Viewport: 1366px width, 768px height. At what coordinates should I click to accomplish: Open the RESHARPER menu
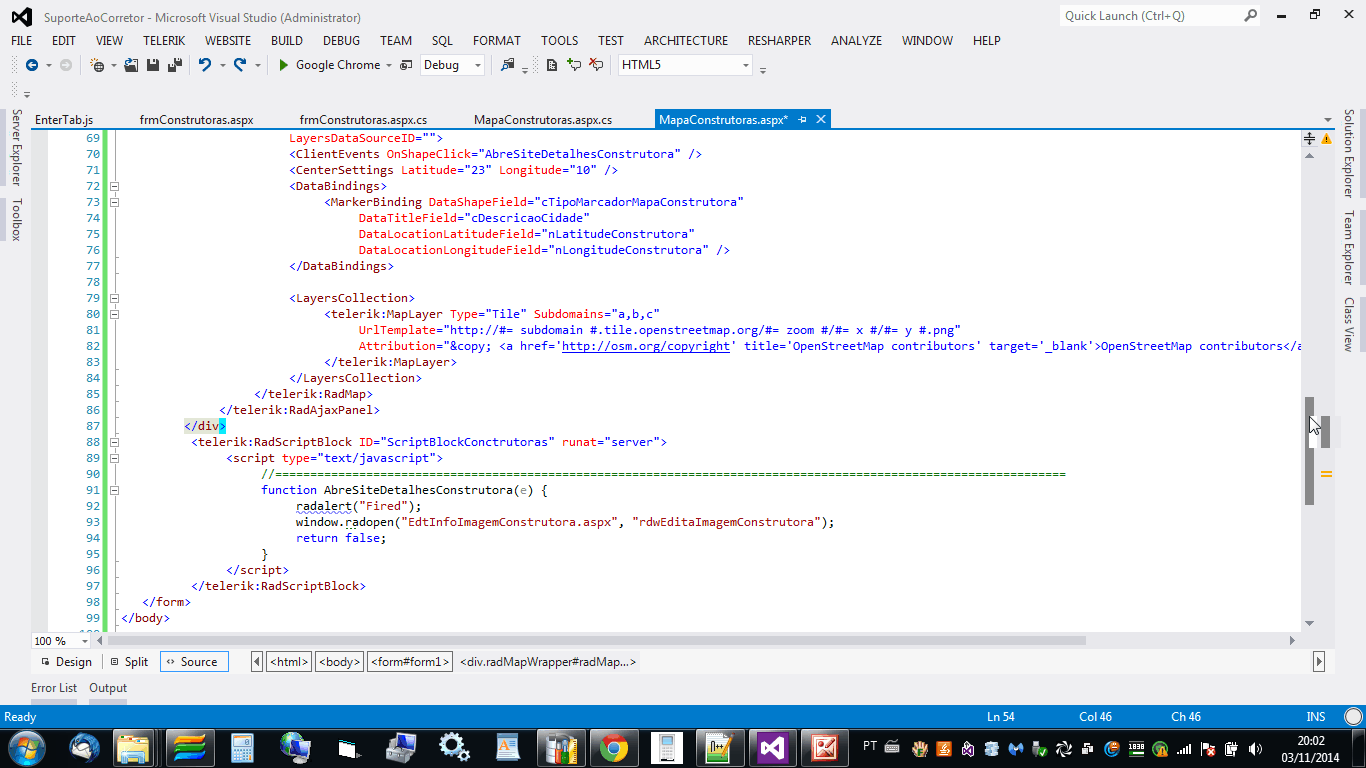pos(778,41)
